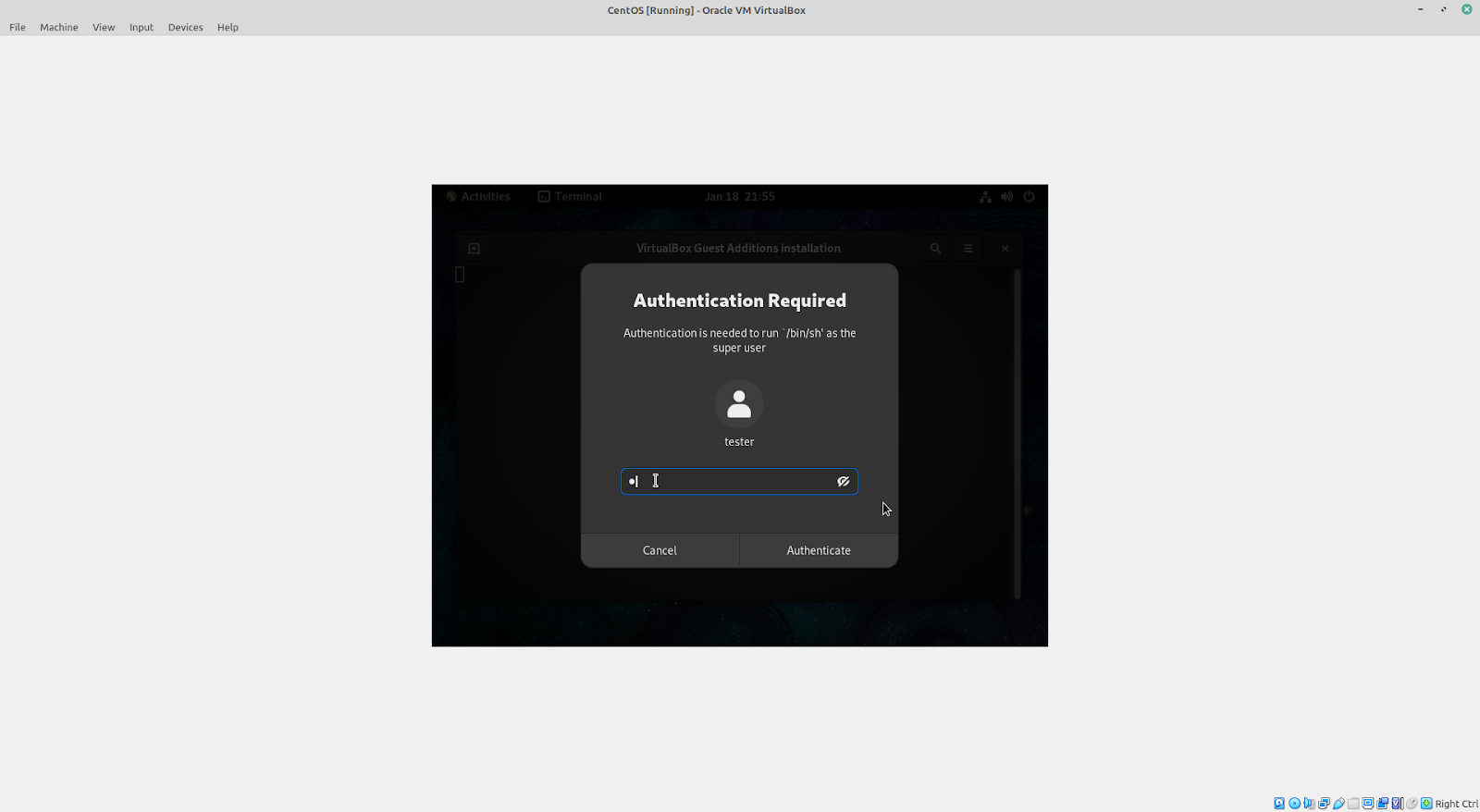Open the Input menu
Viewport: 1480px width, 812px height.
142,27
